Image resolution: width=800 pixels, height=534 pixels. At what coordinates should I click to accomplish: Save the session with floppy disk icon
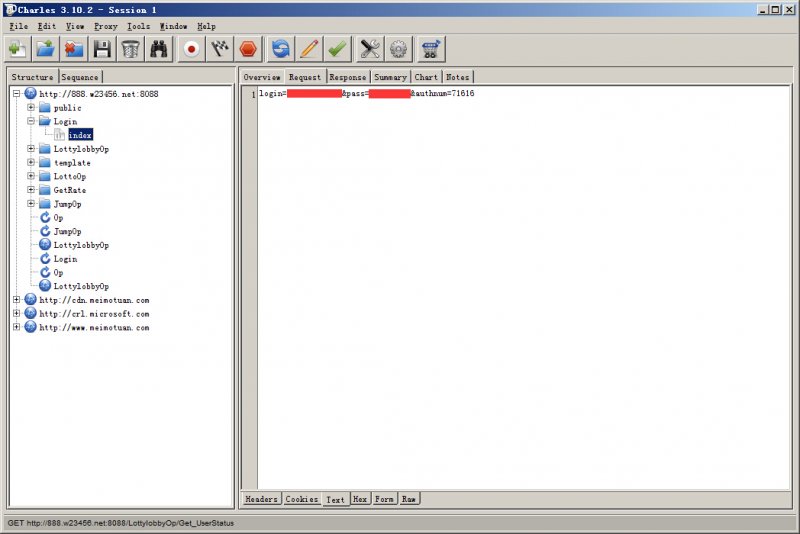[x=102, y=49]
